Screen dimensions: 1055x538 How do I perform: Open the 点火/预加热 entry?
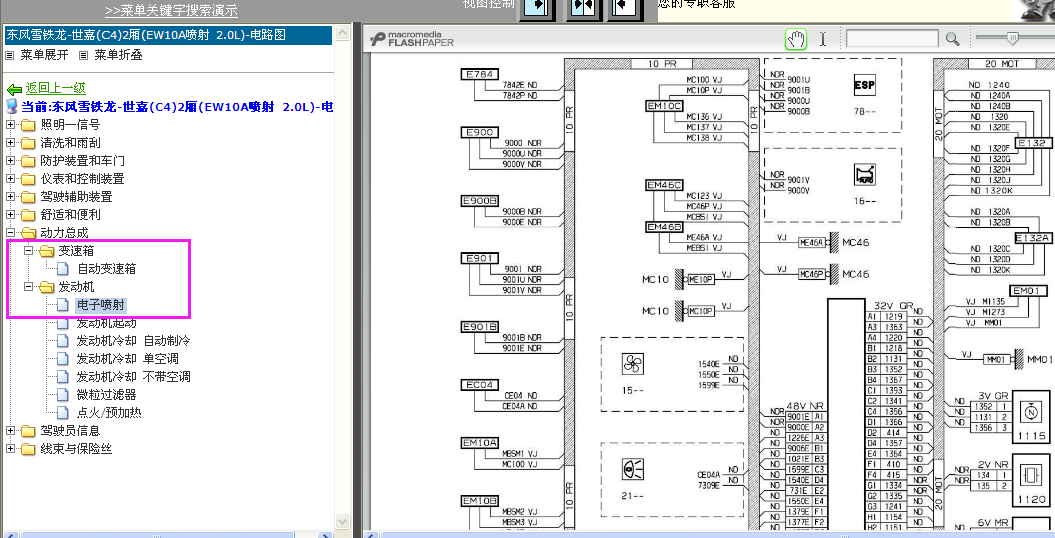click(108, 413)
